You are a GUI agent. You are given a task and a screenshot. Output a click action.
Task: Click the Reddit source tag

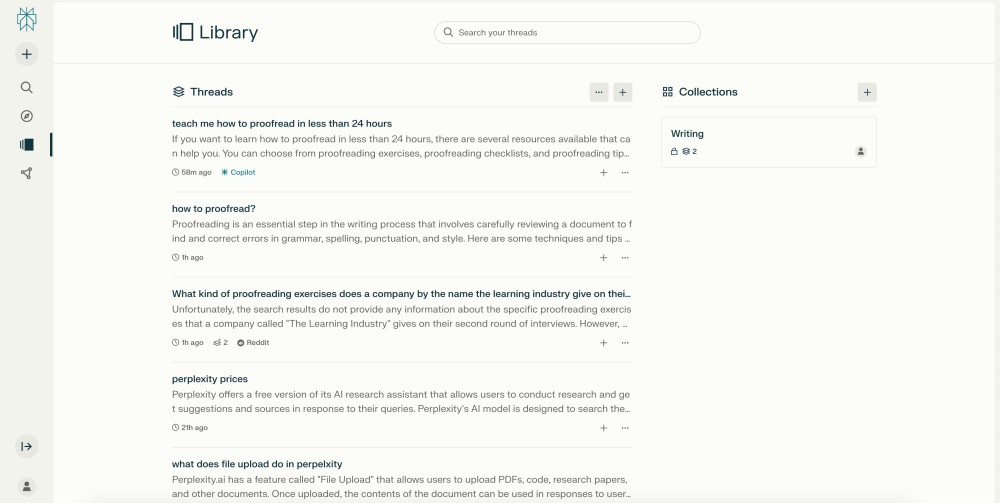click(x=253, y=343)
